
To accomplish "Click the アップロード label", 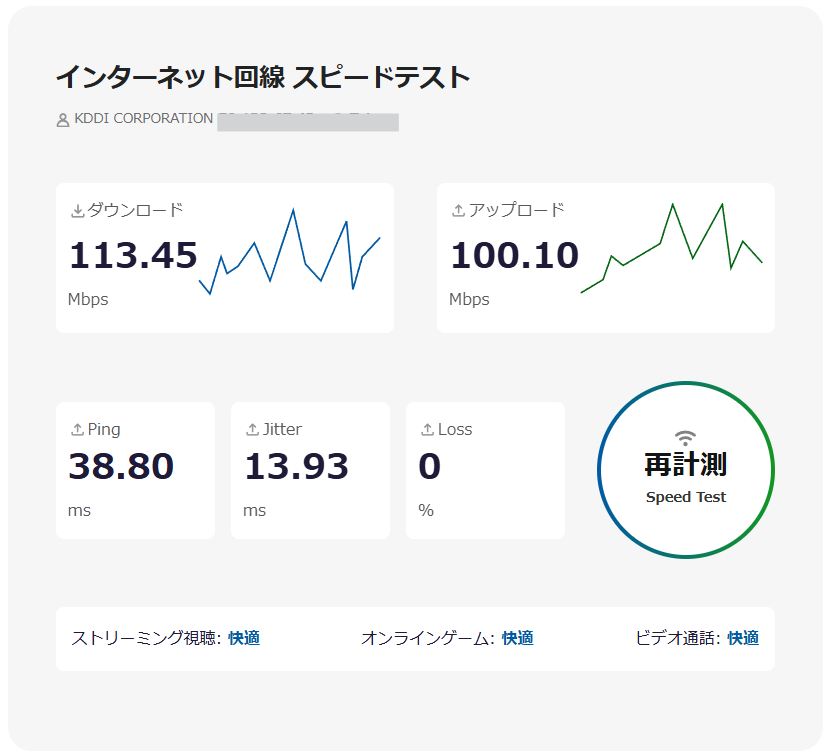I will pos(517,210).
